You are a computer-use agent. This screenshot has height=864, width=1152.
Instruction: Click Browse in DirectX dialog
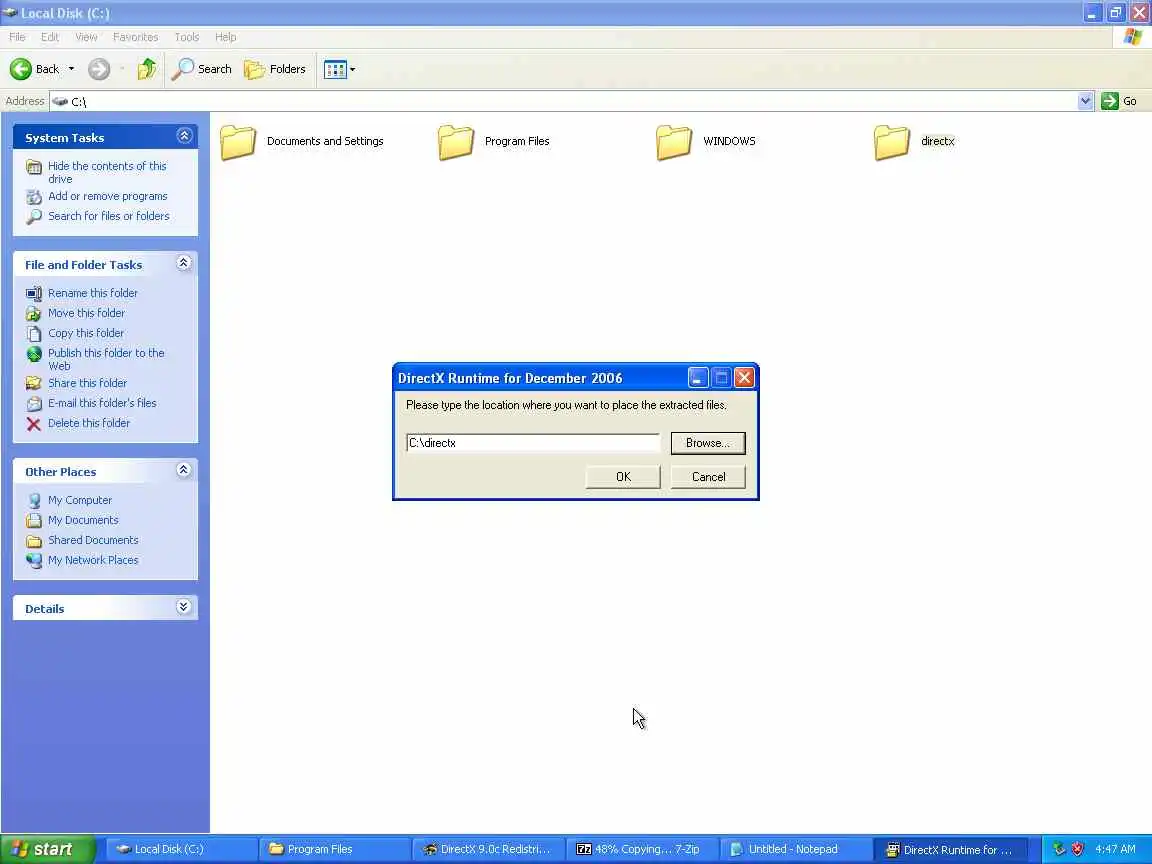(708, 443)
